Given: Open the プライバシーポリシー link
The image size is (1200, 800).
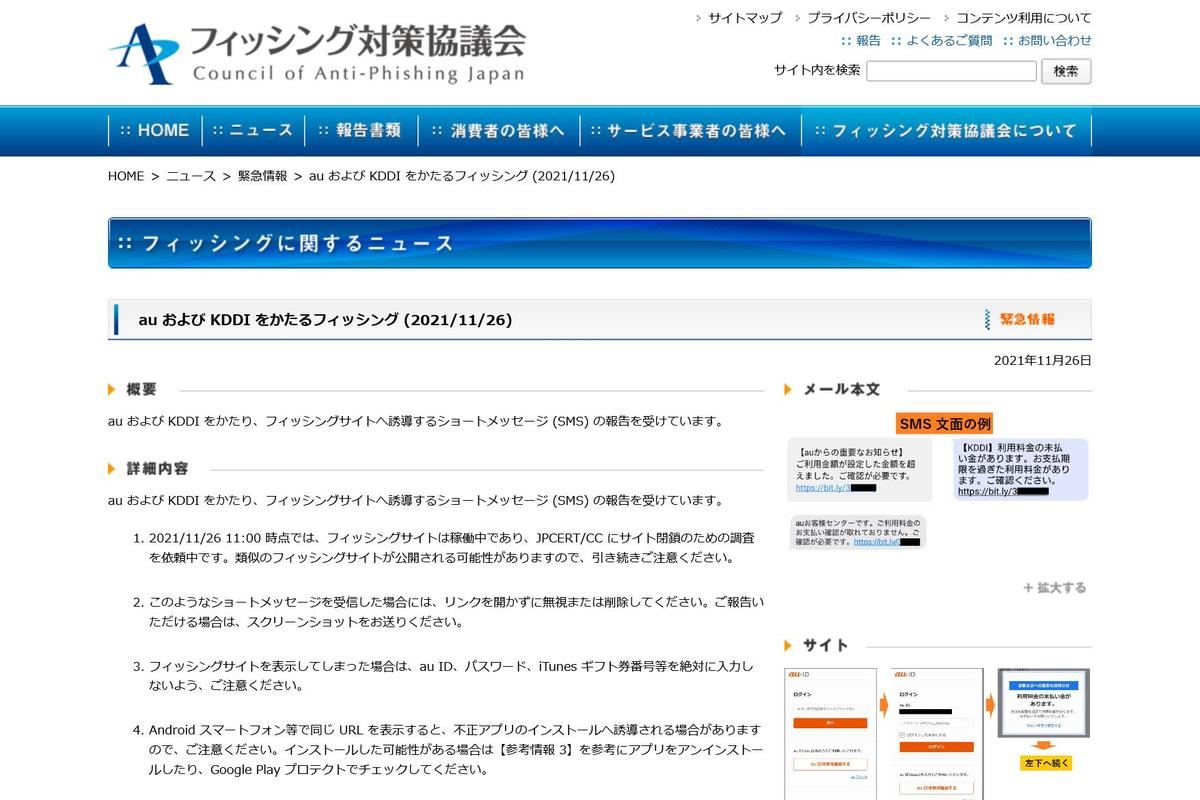Looking at the screenshot, I should pos(868,18).
